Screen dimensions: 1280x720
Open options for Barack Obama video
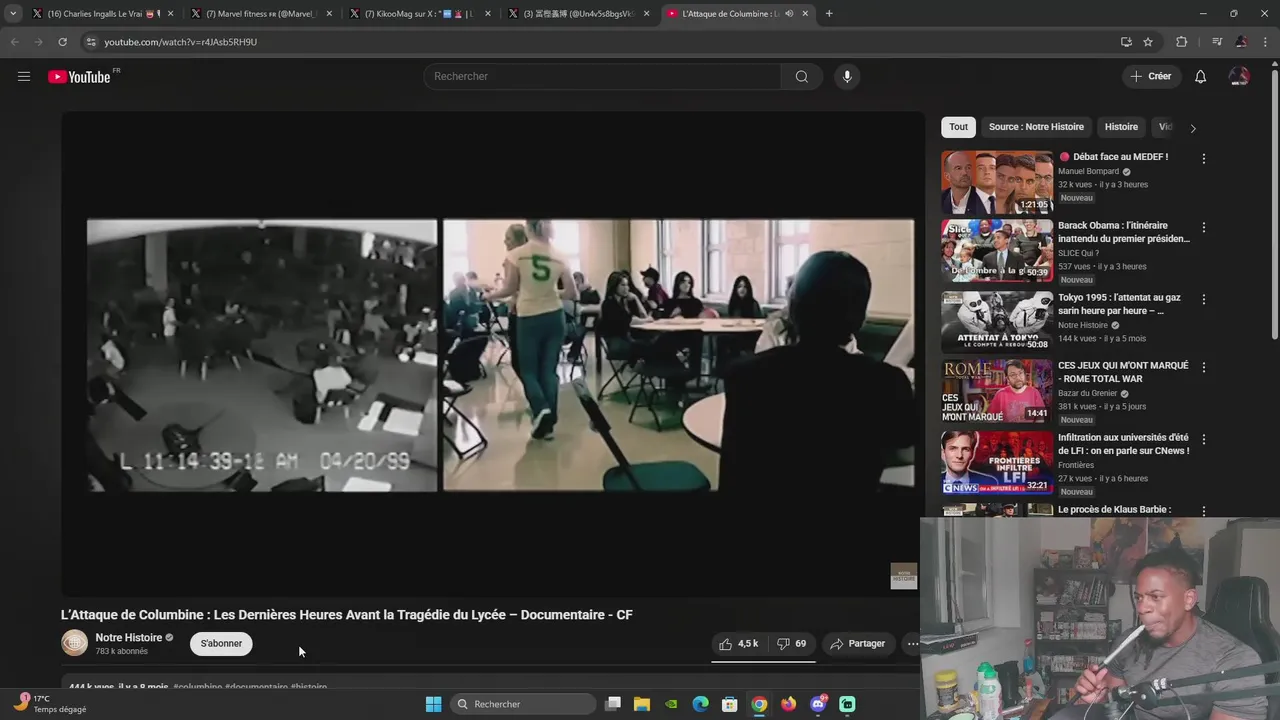click(1204, 228)
